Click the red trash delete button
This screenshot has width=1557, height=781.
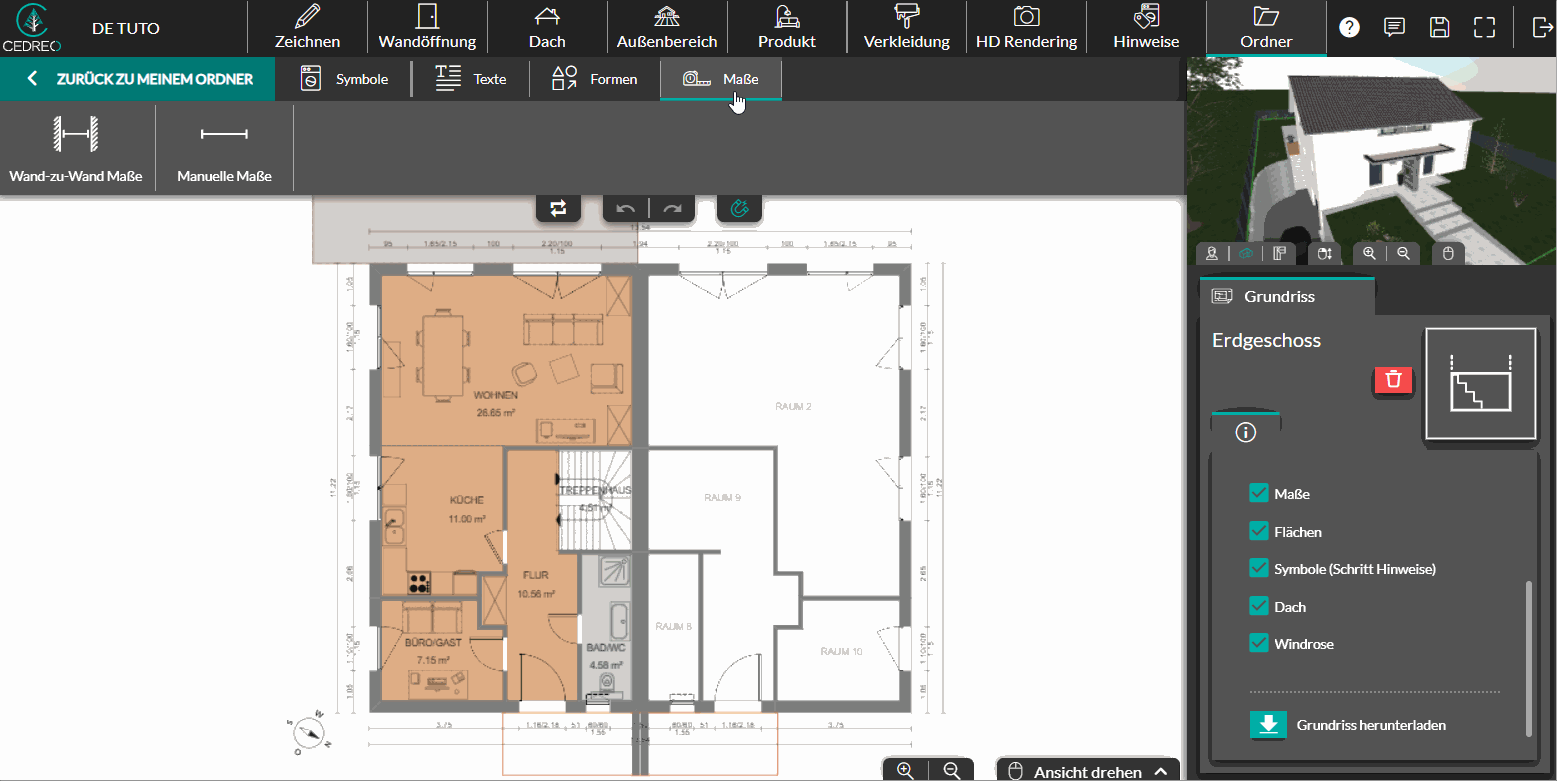click(x=1393, y=380)
